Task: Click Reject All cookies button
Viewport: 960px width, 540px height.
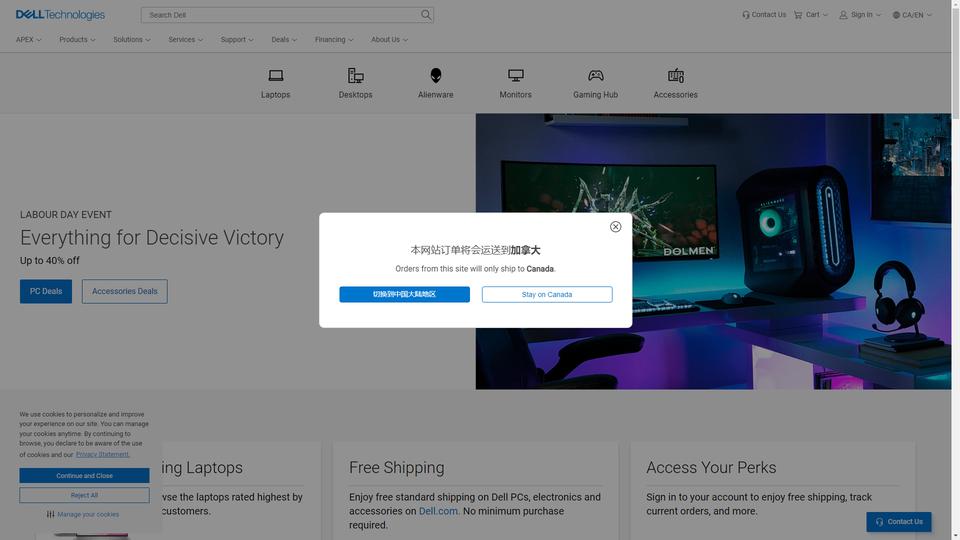Action: point(84,495)
